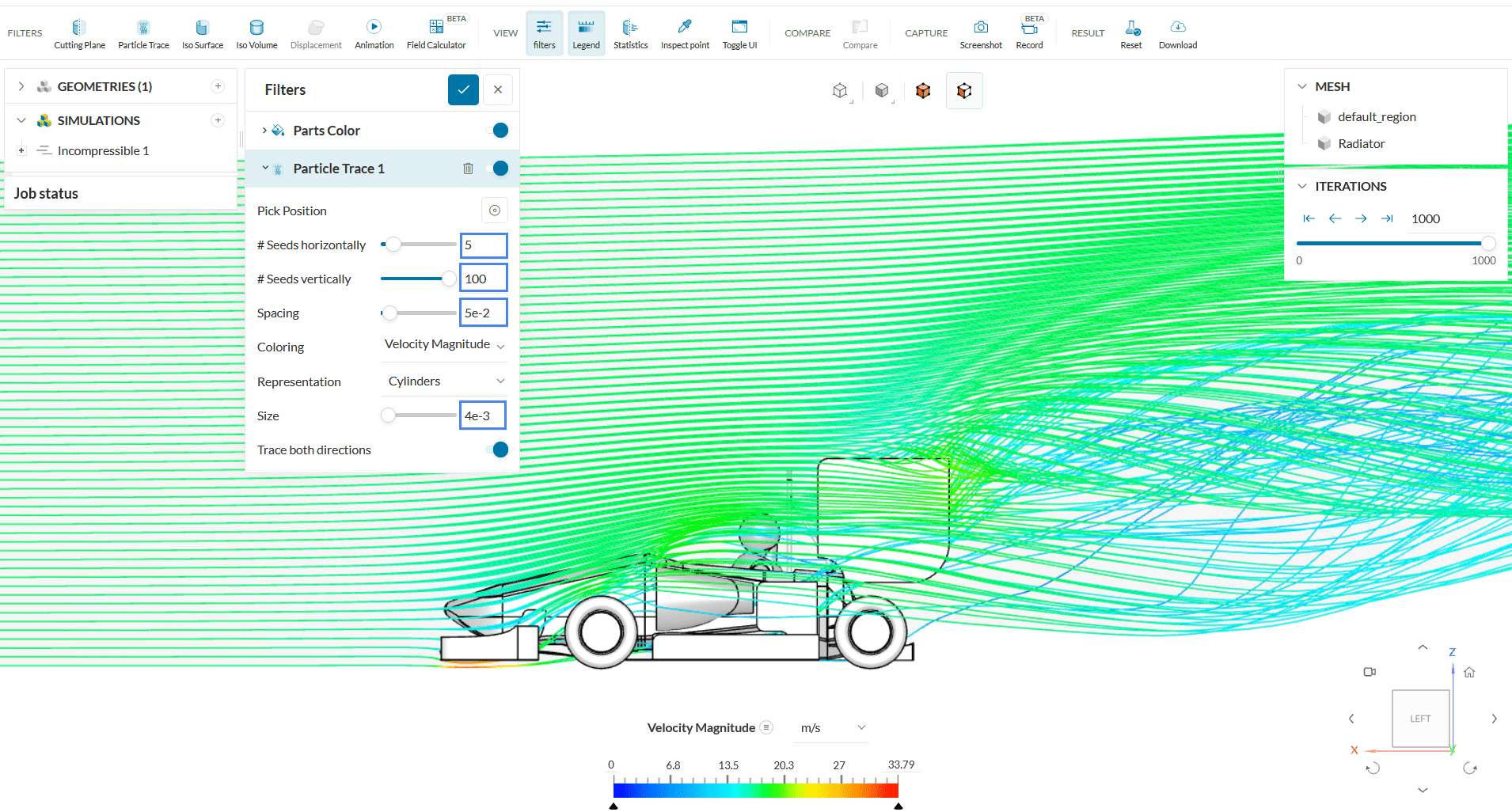1512x812 pixels.
Task: Open the Coloring dropdown Velocity Magnitude
Action: 444,345
